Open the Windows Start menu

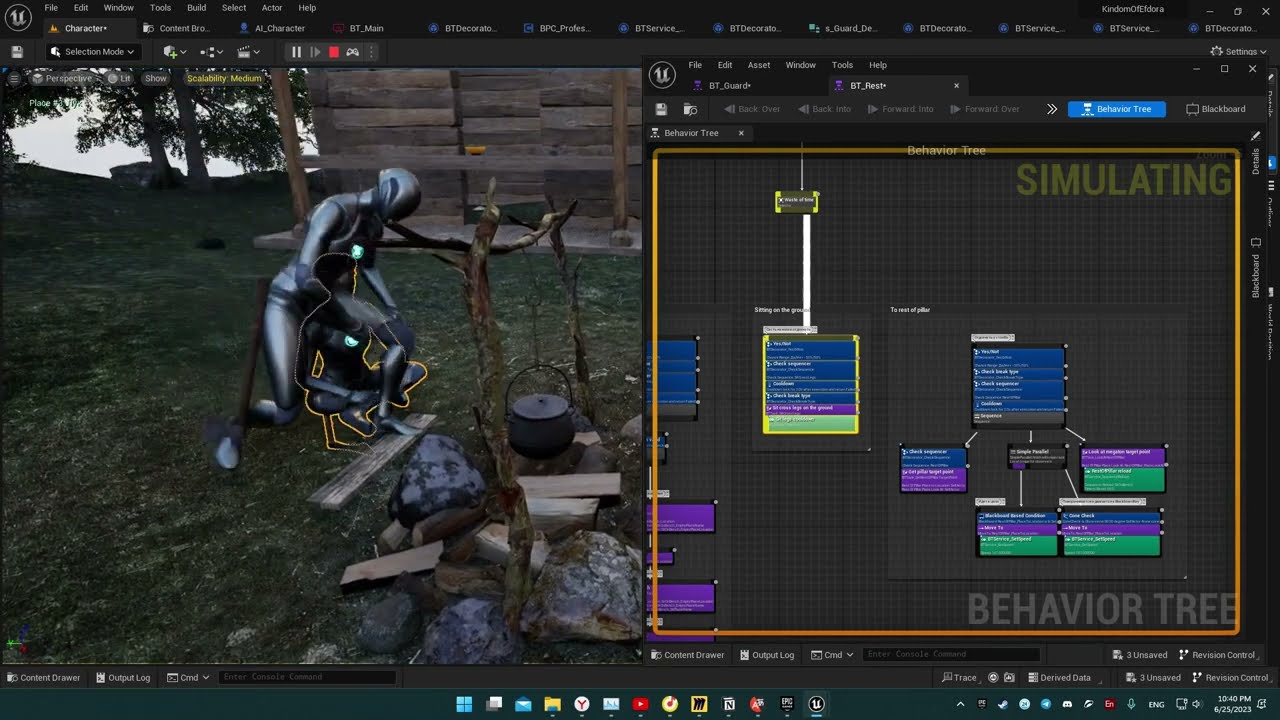464,704
